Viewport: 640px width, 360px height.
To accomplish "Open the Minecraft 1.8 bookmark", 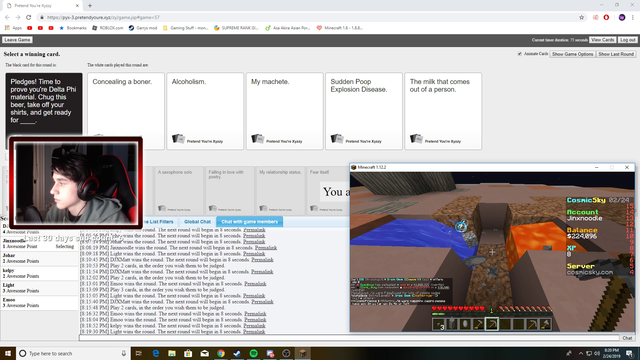I will pos(340,28).
